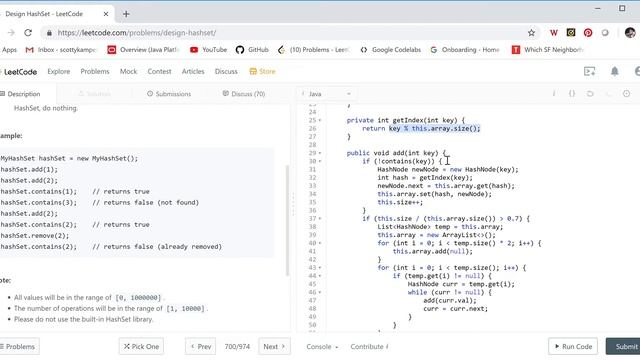Open the Explore menu

coord(59,71)
